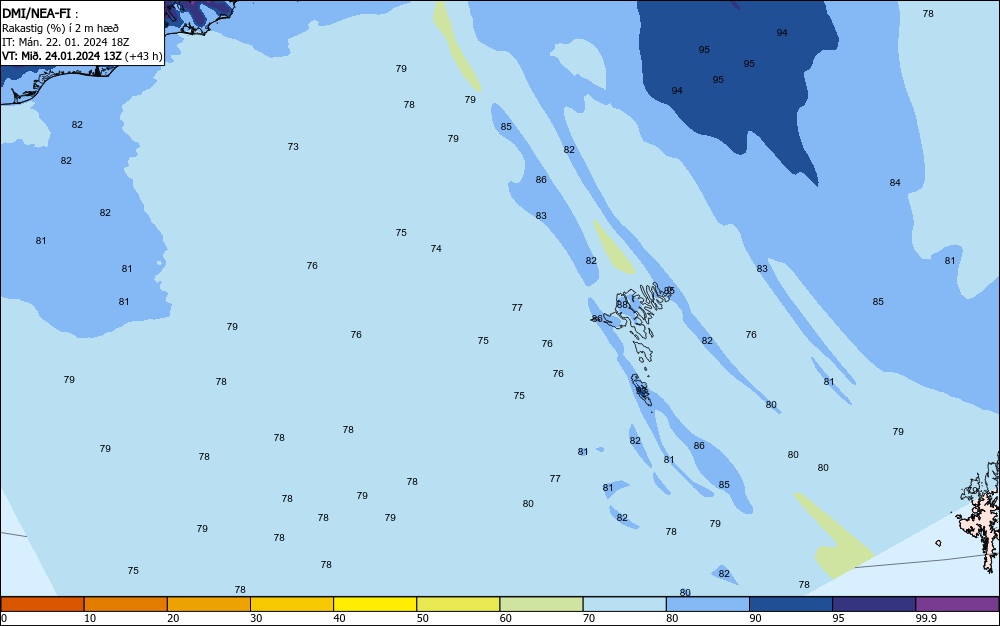Image resolution: width=1000 pixels, height=626 pixels.
Task: Click the "DMI/NEA-FI :" title text
Action: [x=40, y=13]
